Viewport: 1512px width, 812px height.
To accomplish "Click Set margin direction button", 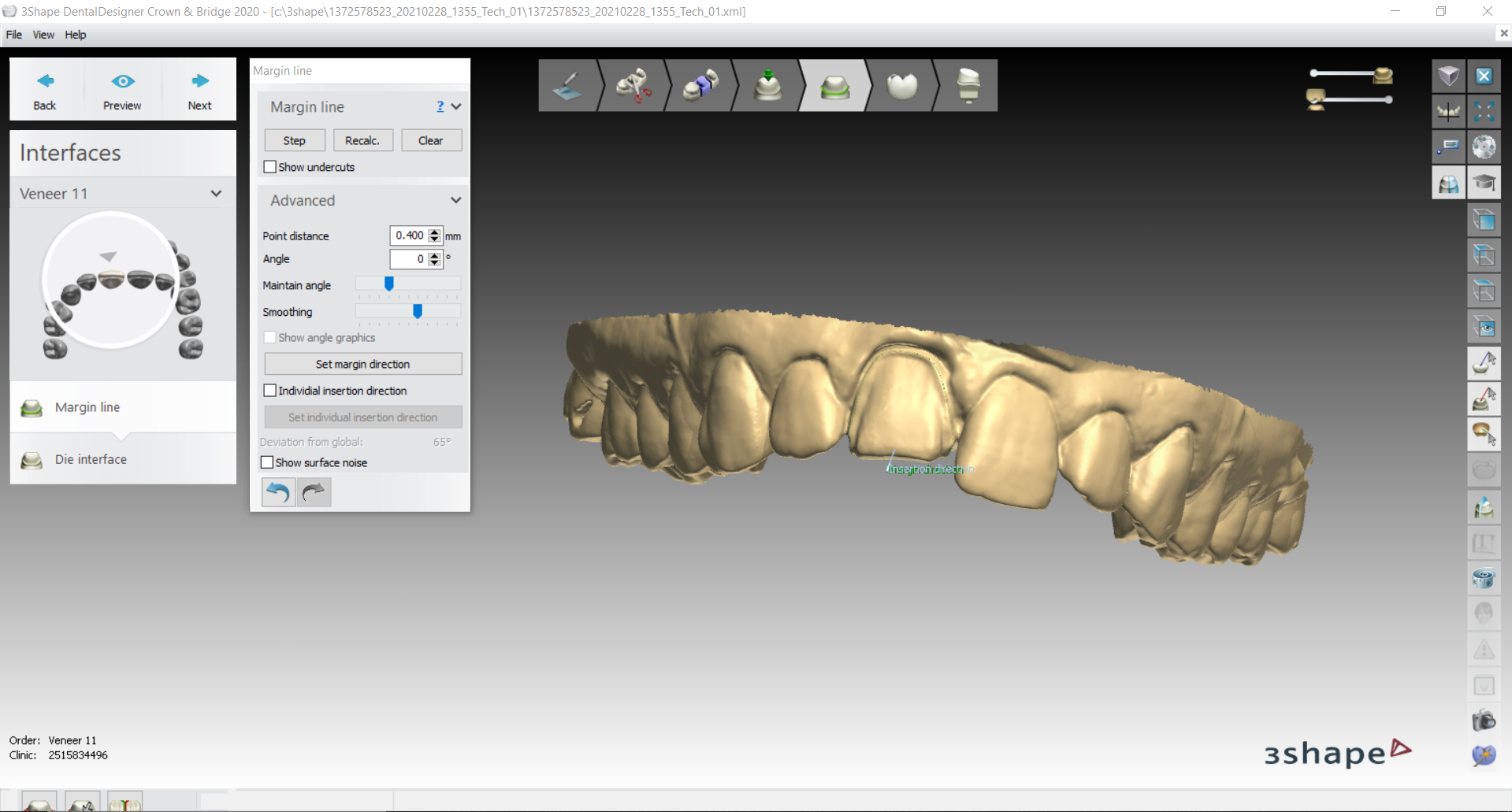I will pos(363,364).
